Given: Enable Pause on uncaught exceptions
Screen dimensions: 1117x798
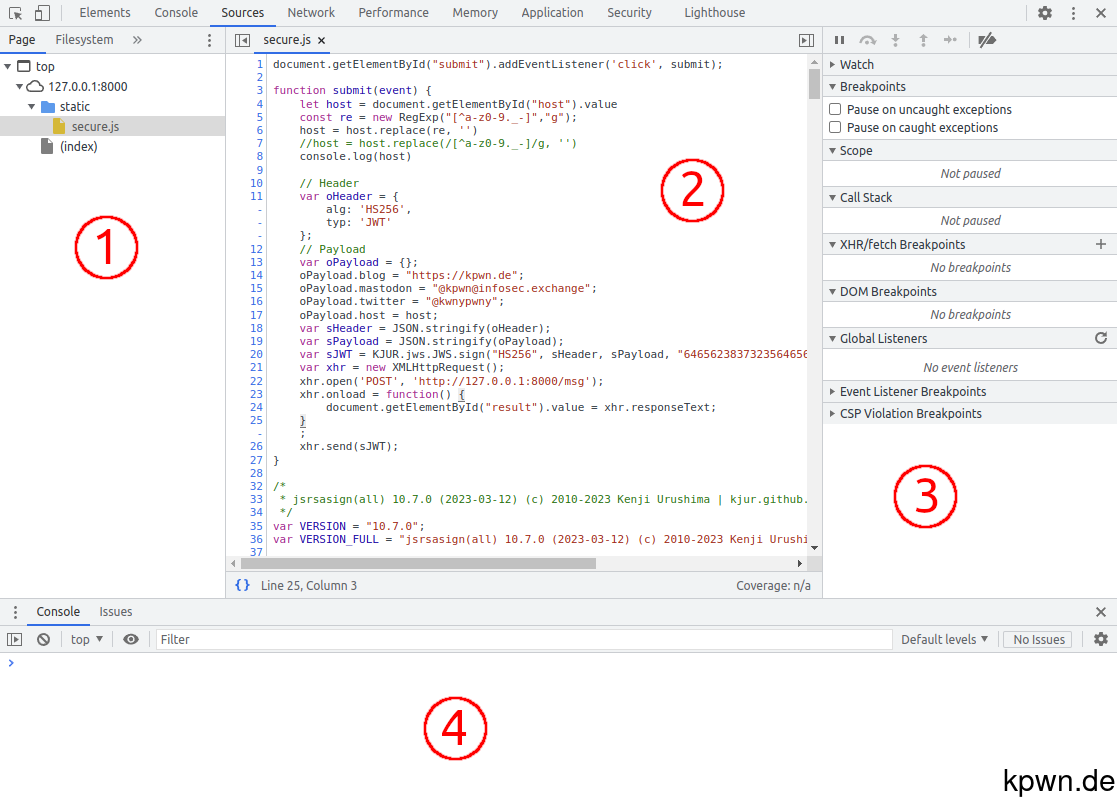Looking at the screenshot, I should tap(835, 109).
